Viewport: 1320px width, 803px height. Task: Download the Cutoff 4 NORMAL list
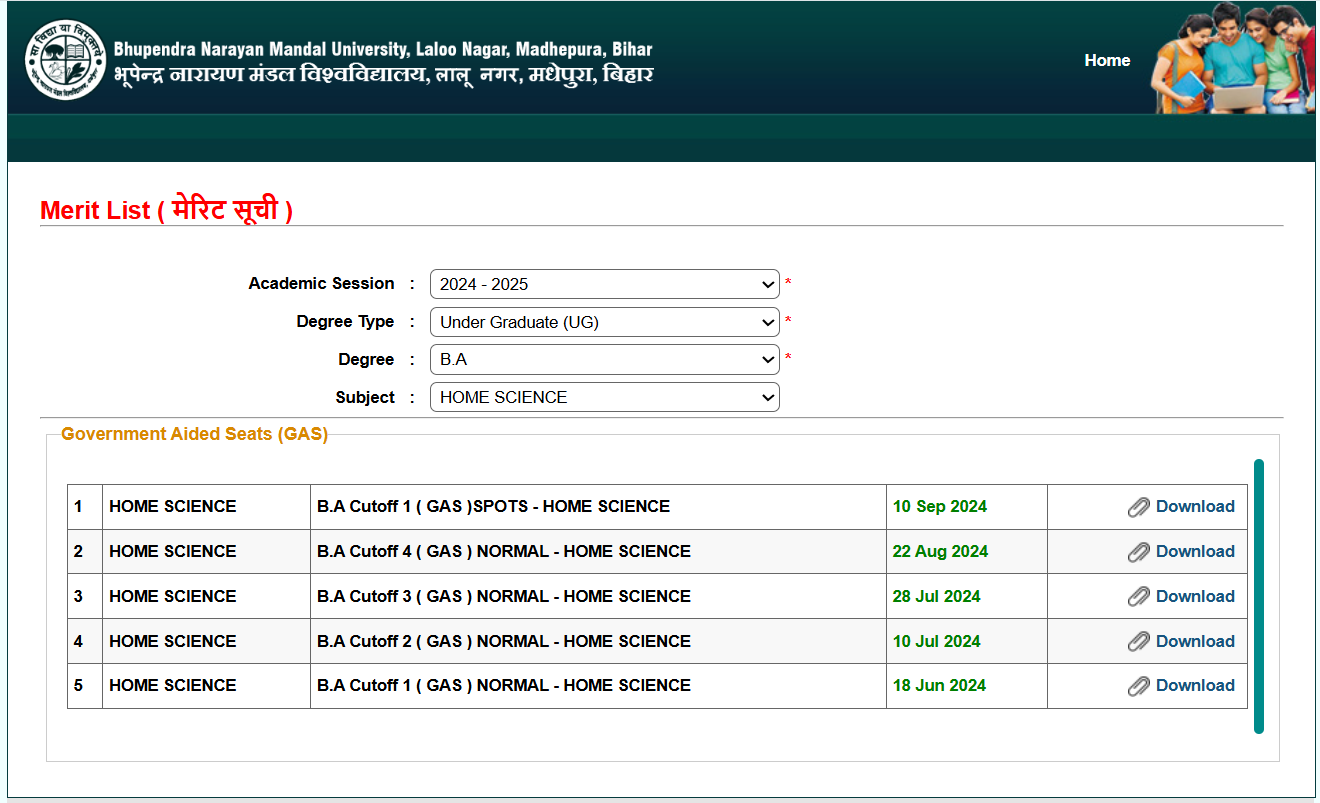1195,551
